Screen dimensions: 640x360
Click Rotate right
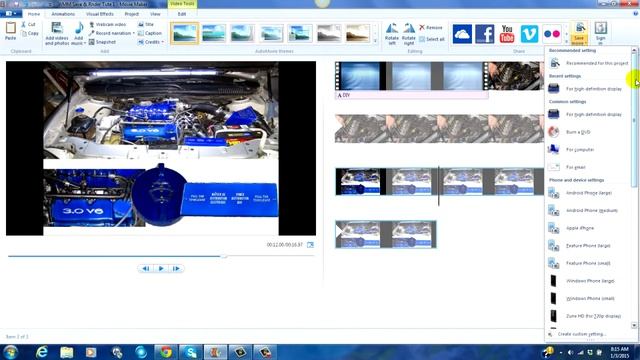pos(409,34)
